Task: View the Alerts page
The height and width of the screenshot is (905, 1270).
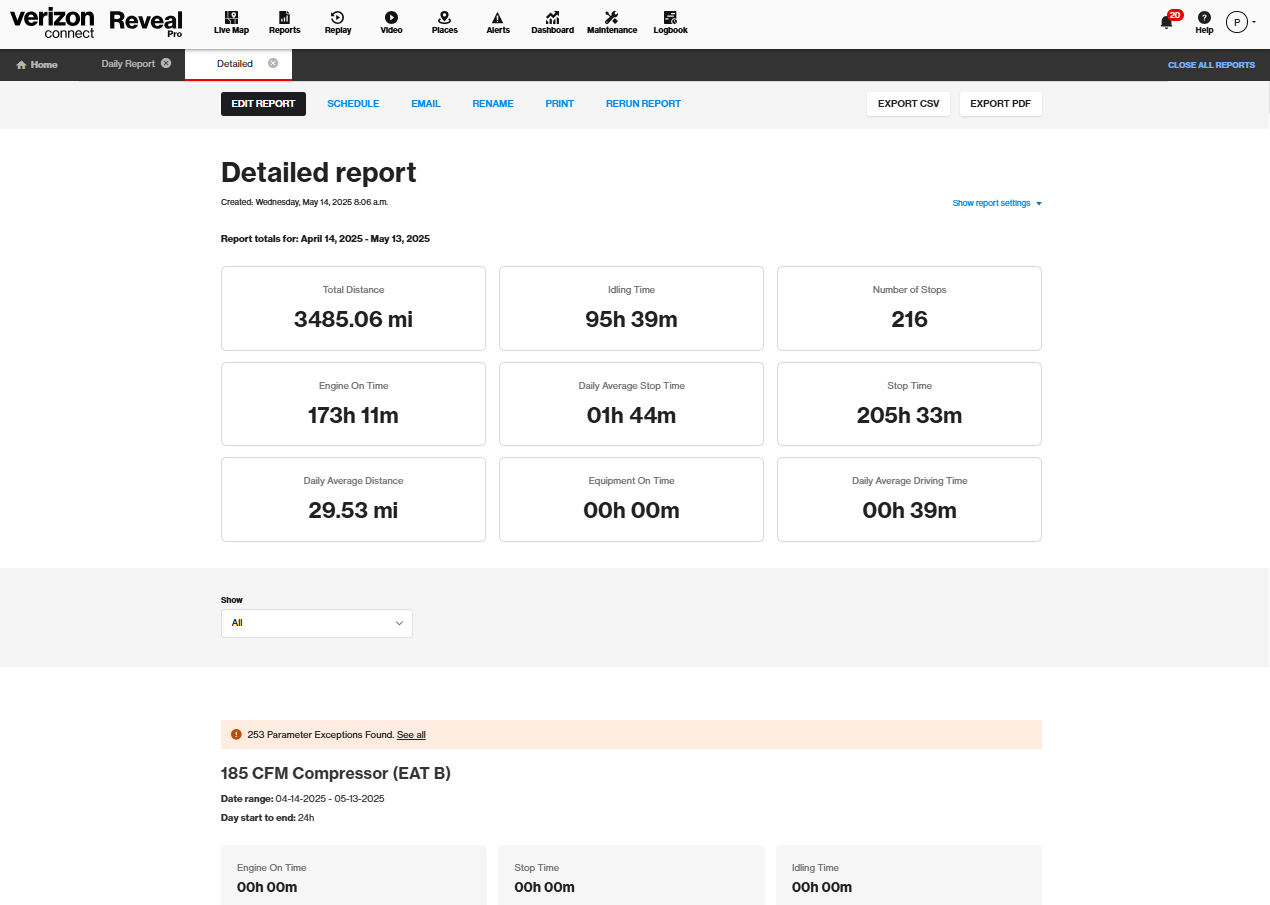Action: click(x=498, y=22)
